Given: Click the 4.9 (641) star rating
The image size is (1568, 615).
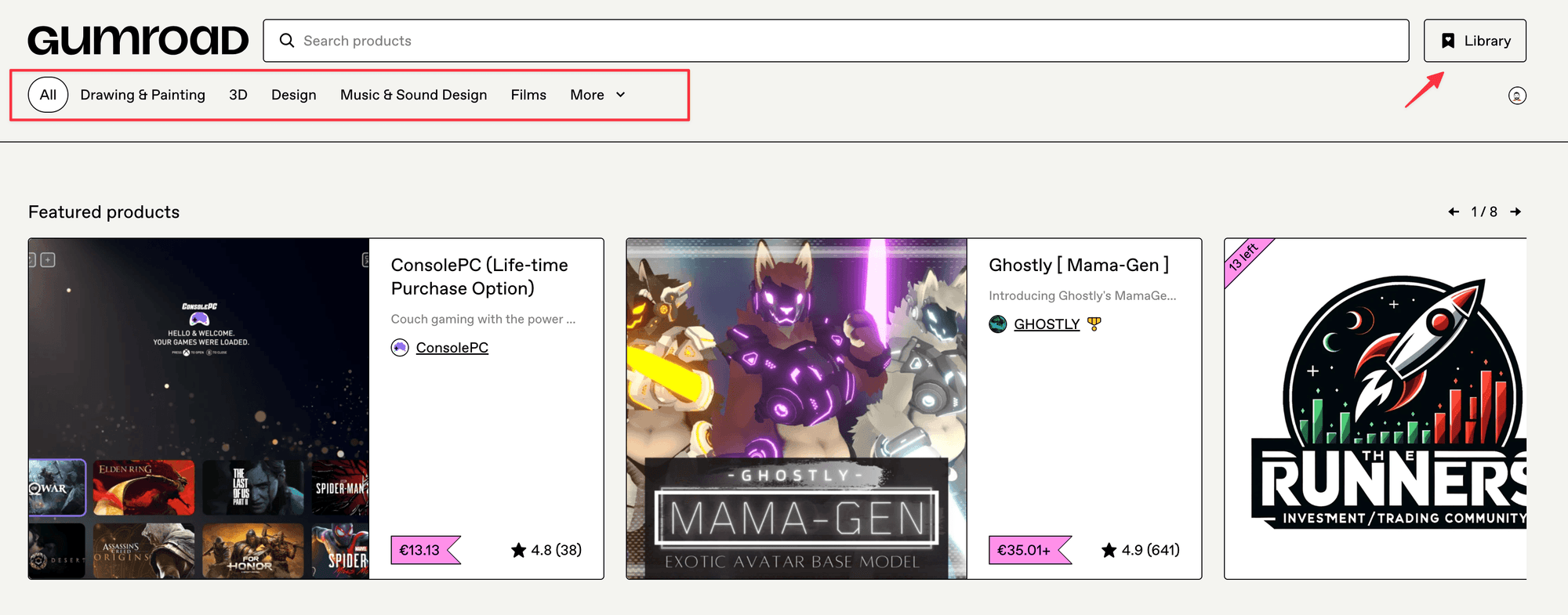Looking at the screenshot, I should pos(1141,550).
